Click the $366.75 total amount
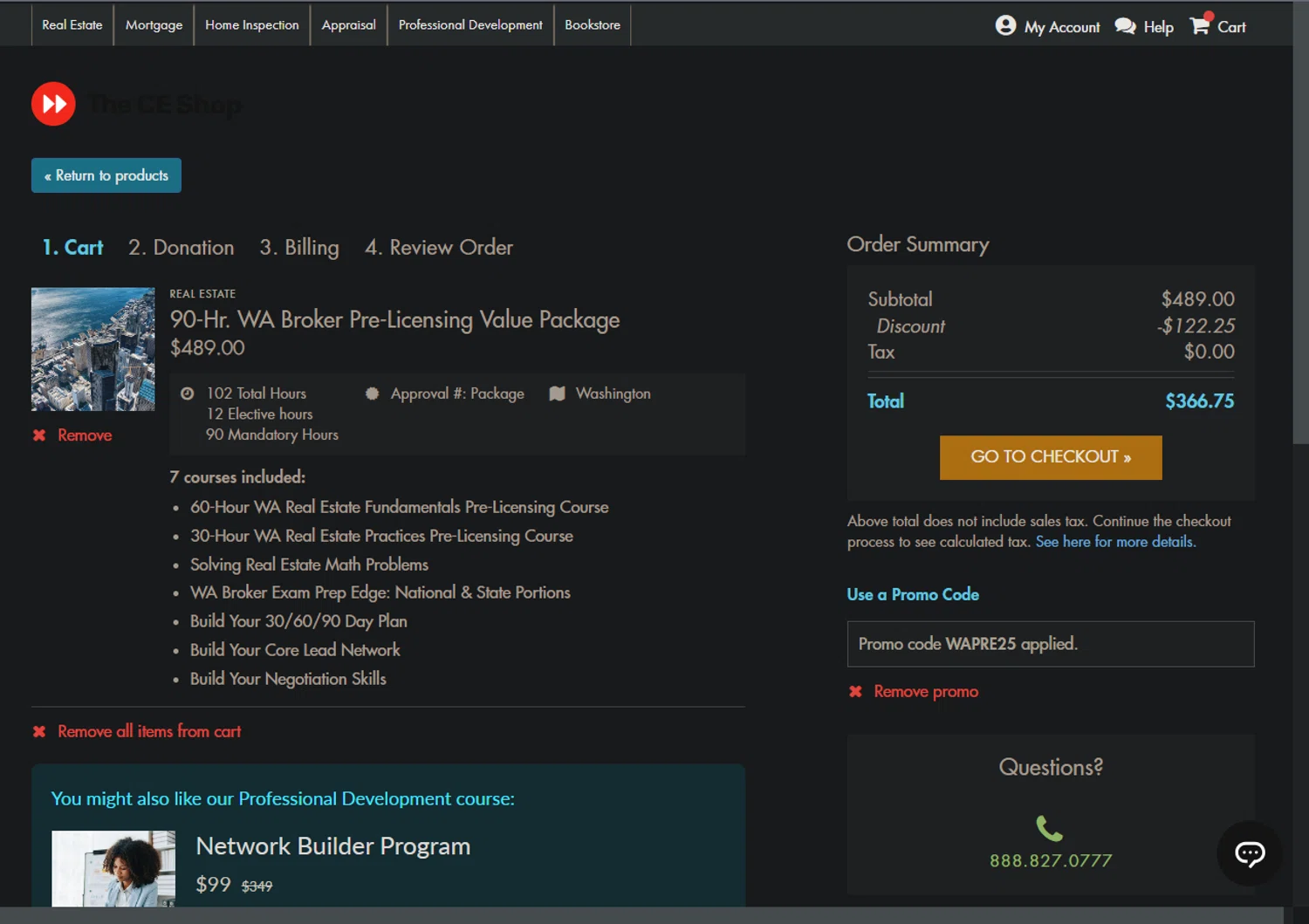 [1199, 401]
